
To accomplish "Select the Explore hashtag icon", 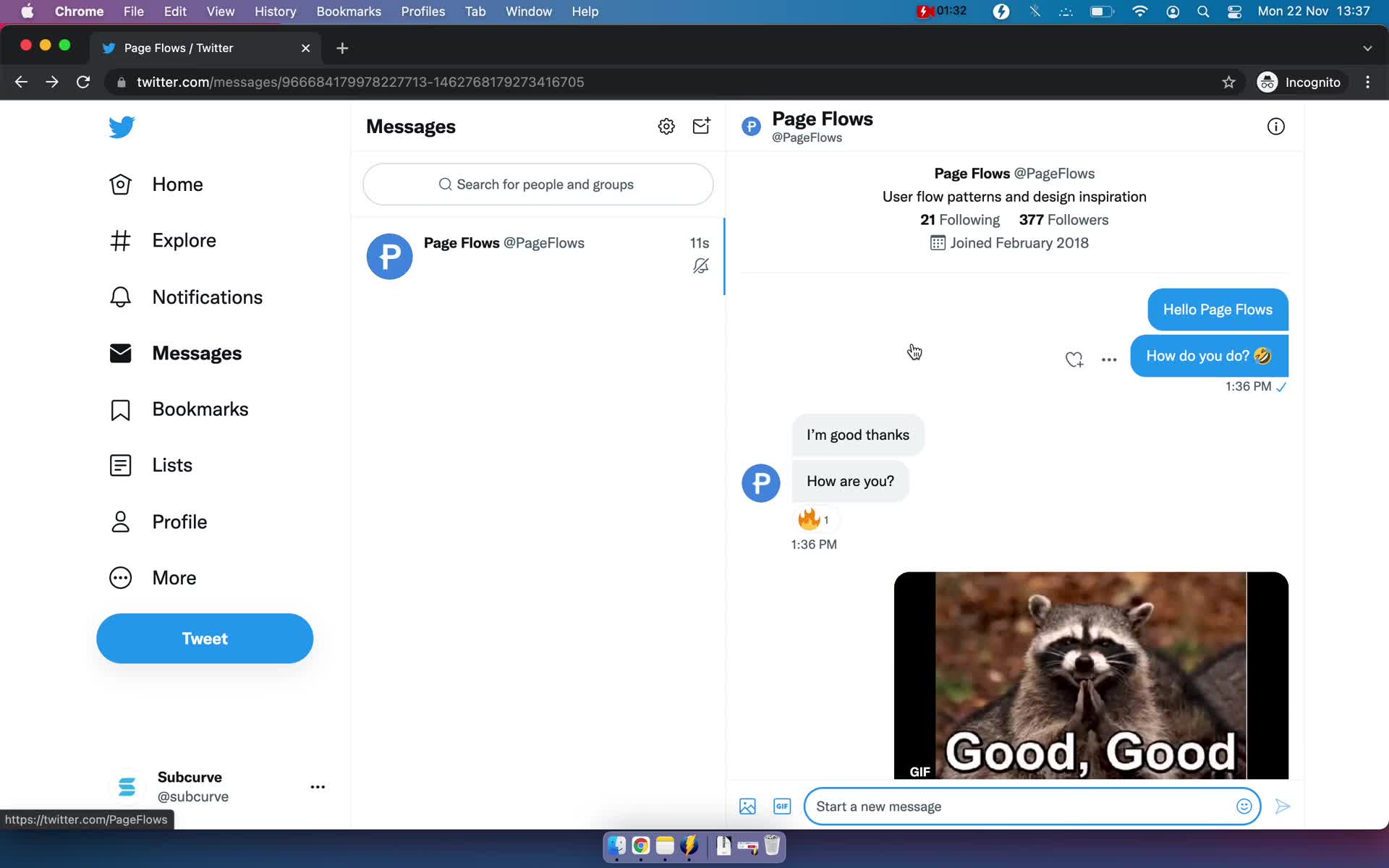I will (120, 240).
